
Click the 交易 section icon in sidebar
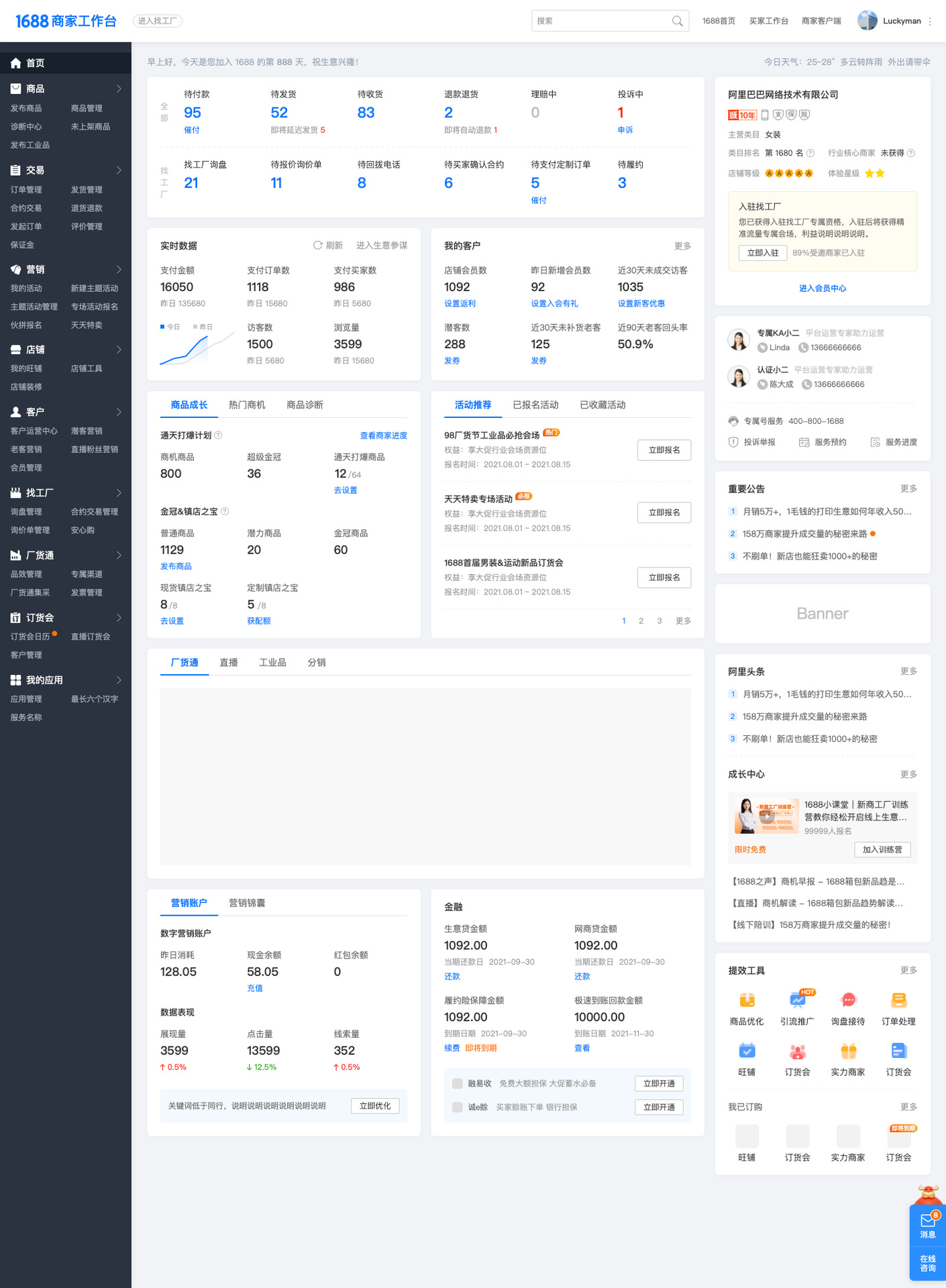tap(16, 170)
